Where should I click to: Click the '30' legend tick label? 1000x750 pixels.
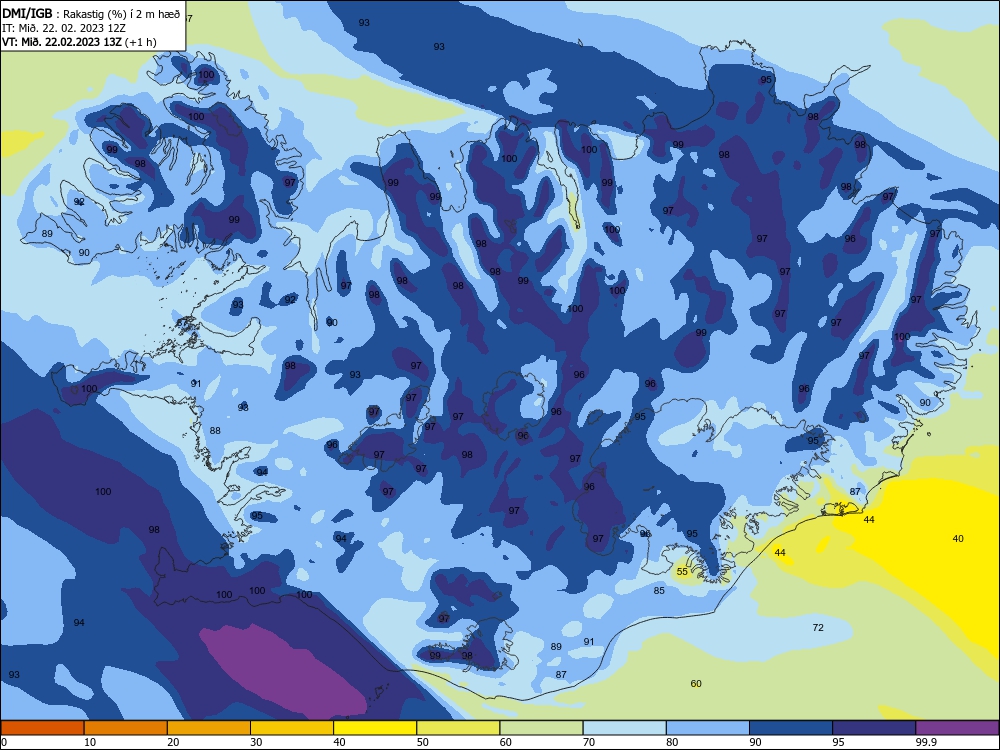click(x=256, y=742)
